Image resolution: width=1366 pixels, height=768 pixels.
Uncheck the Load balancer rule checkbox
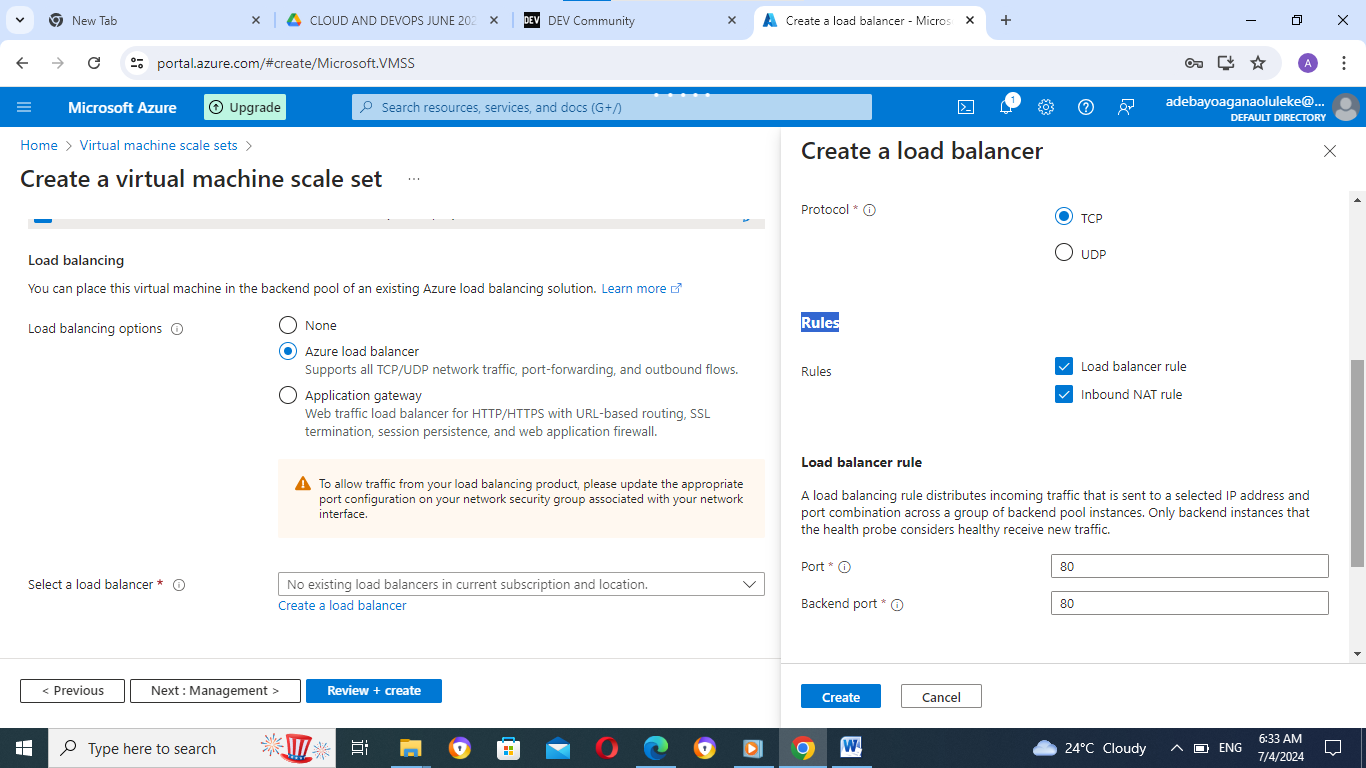click(x=1064, y=366)
